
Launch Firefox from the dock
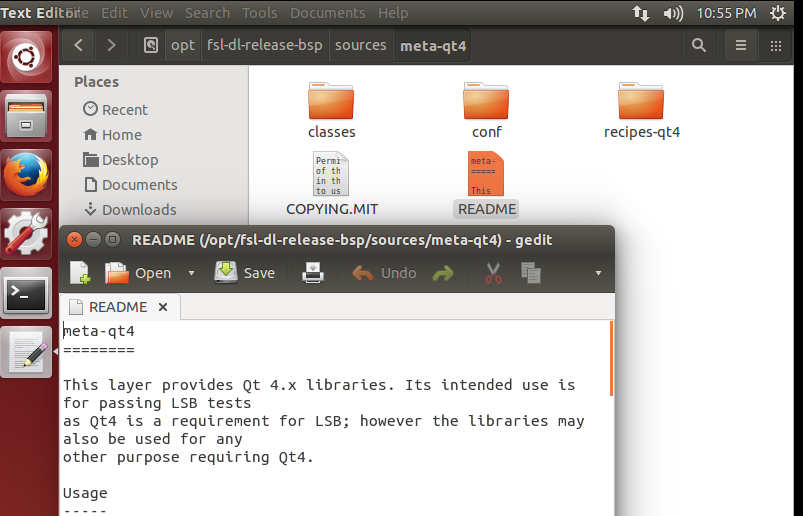[26, 175]
